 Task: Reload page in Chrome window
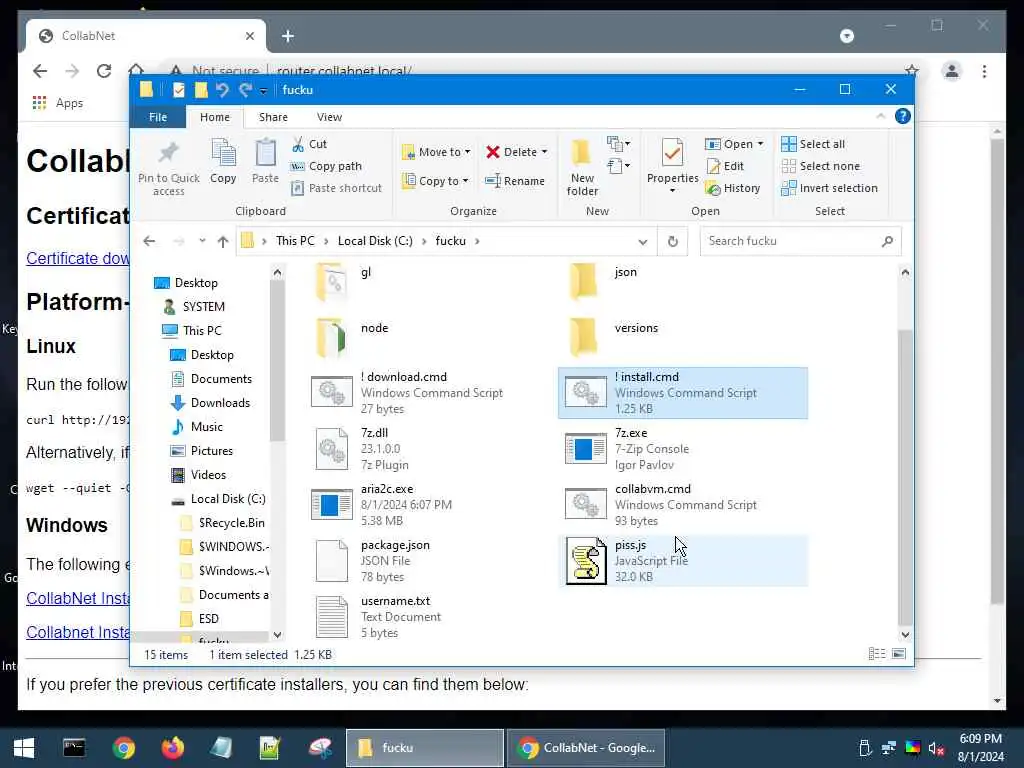(x=104, y=71)
